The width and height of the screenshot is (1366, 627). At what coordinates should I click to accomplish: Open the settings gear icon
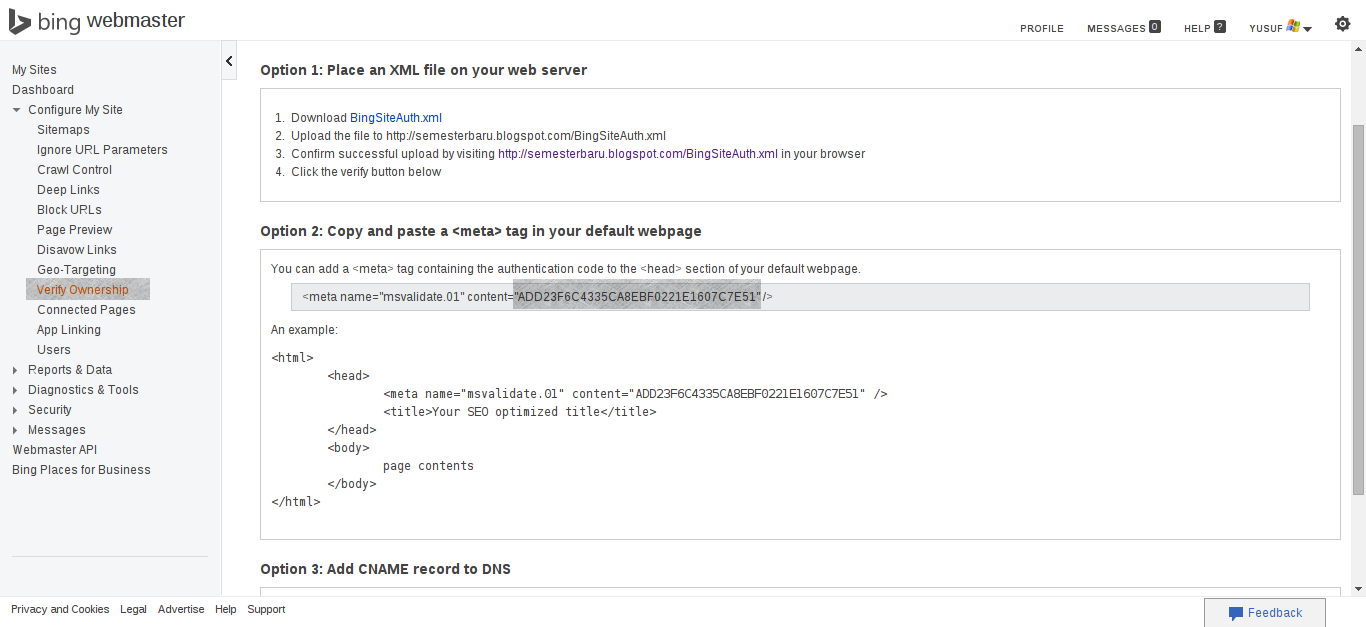coord(1342,24)
